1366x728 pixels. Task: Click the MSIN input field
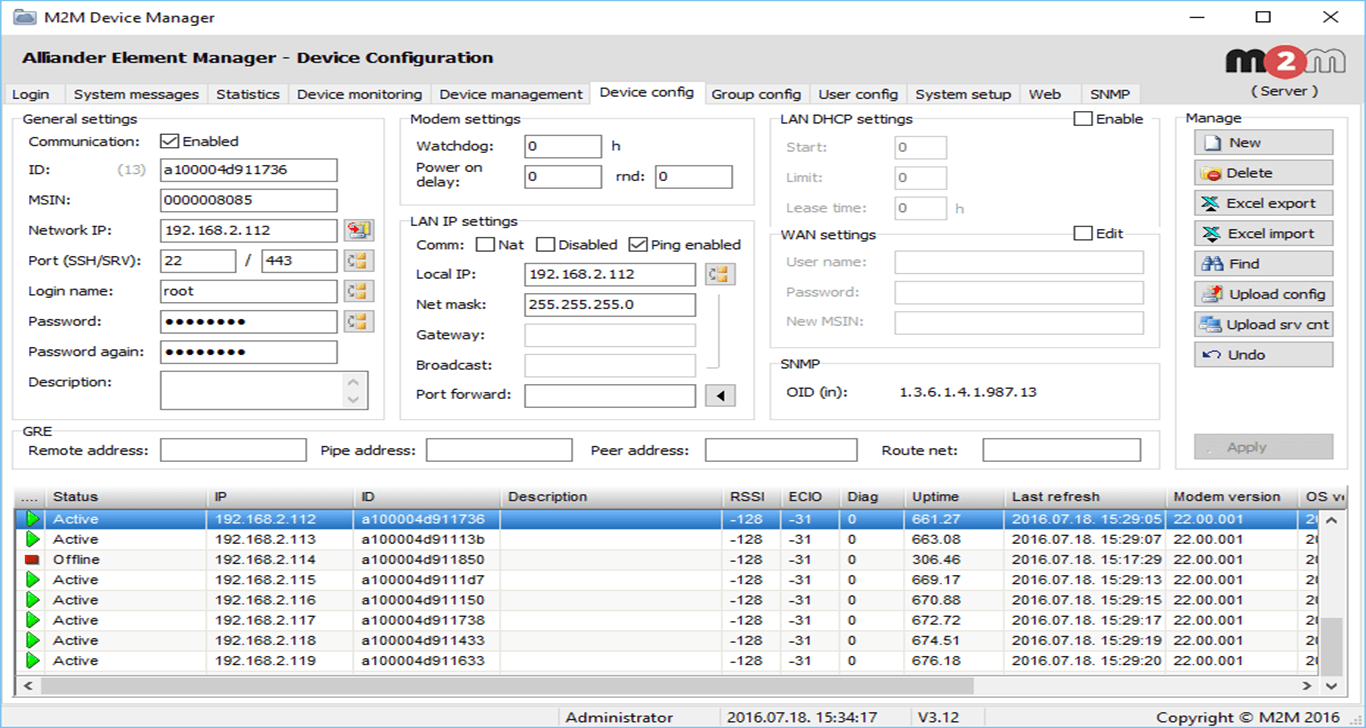pos(249,200)
